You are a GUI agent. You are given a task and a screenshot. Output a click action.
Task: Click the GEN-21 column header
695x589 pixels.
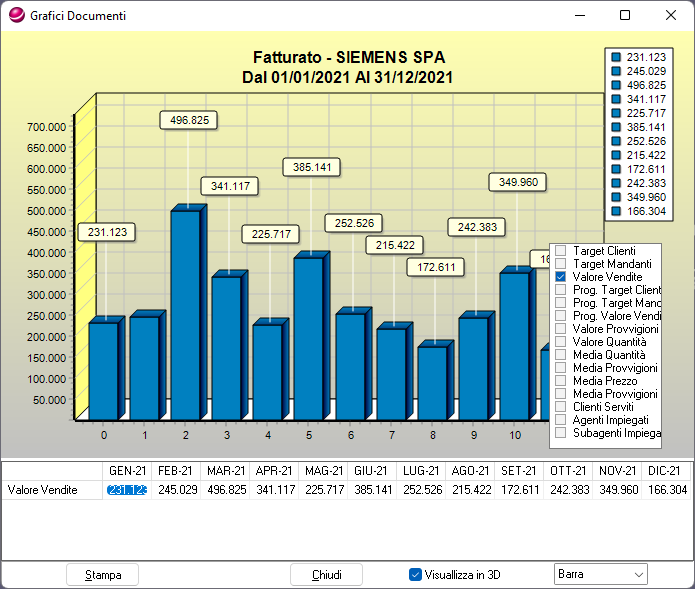click(x=127, y=471)
